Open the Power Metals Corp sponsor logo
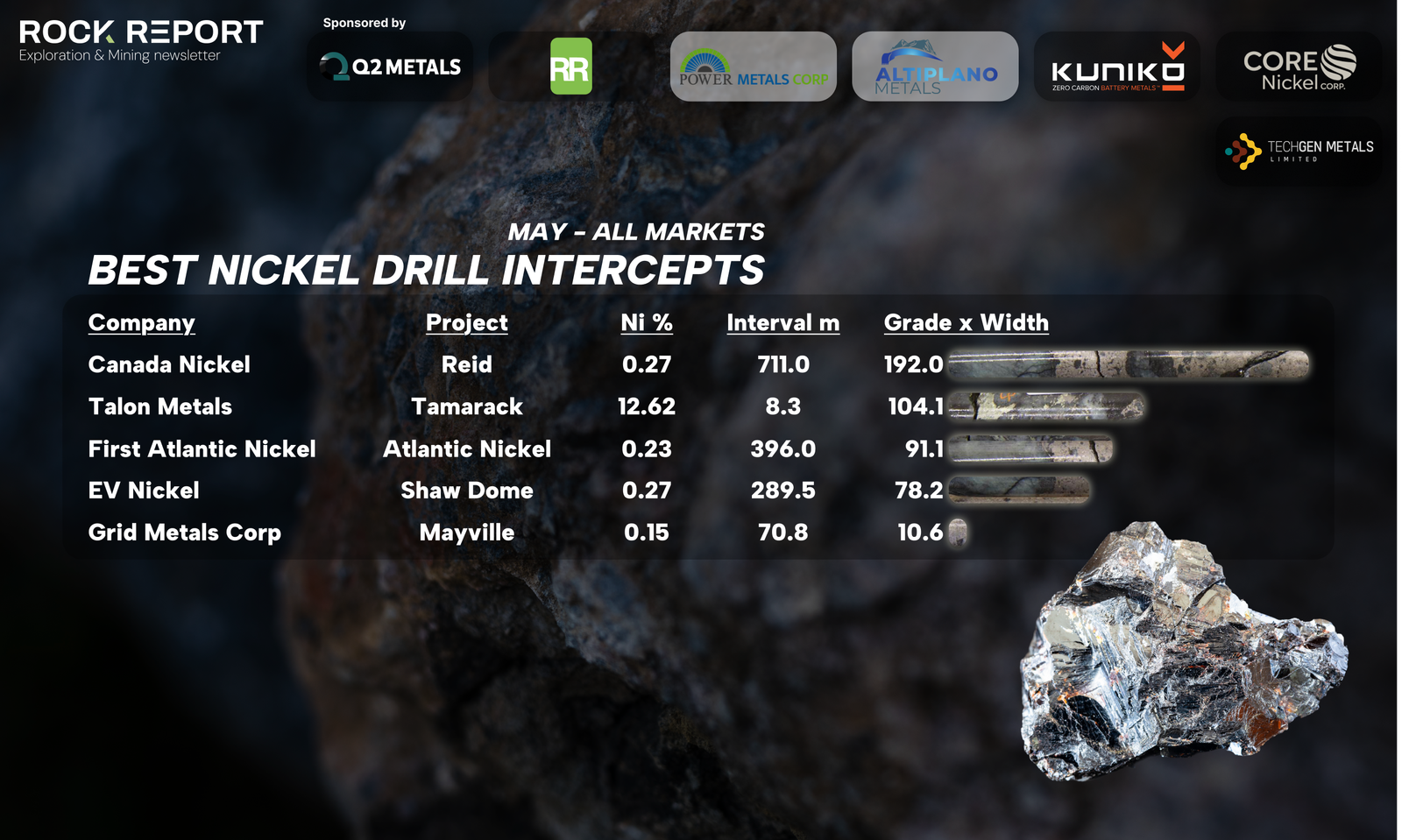 click(x=754, y=67)
